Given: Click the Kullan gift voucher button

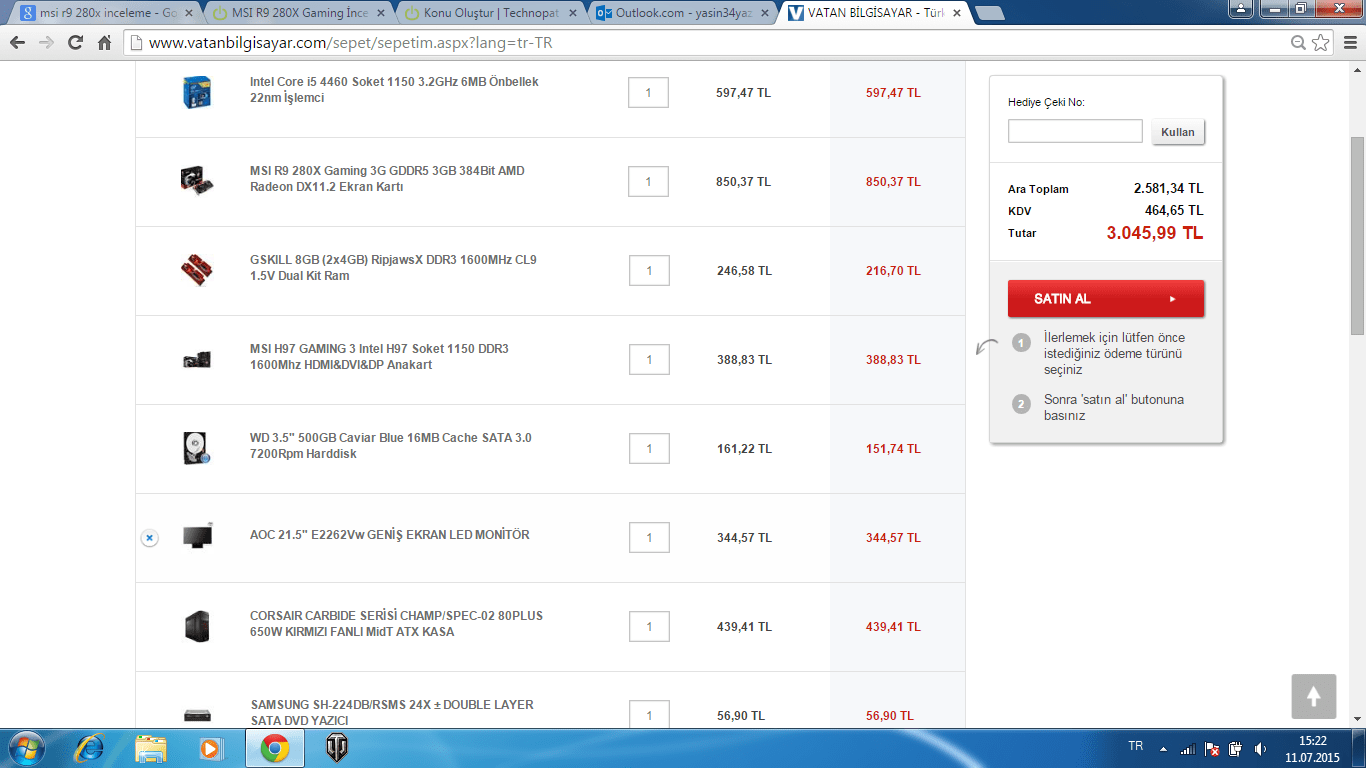Looking at the screenshot, I should [x=1178, y=132].
